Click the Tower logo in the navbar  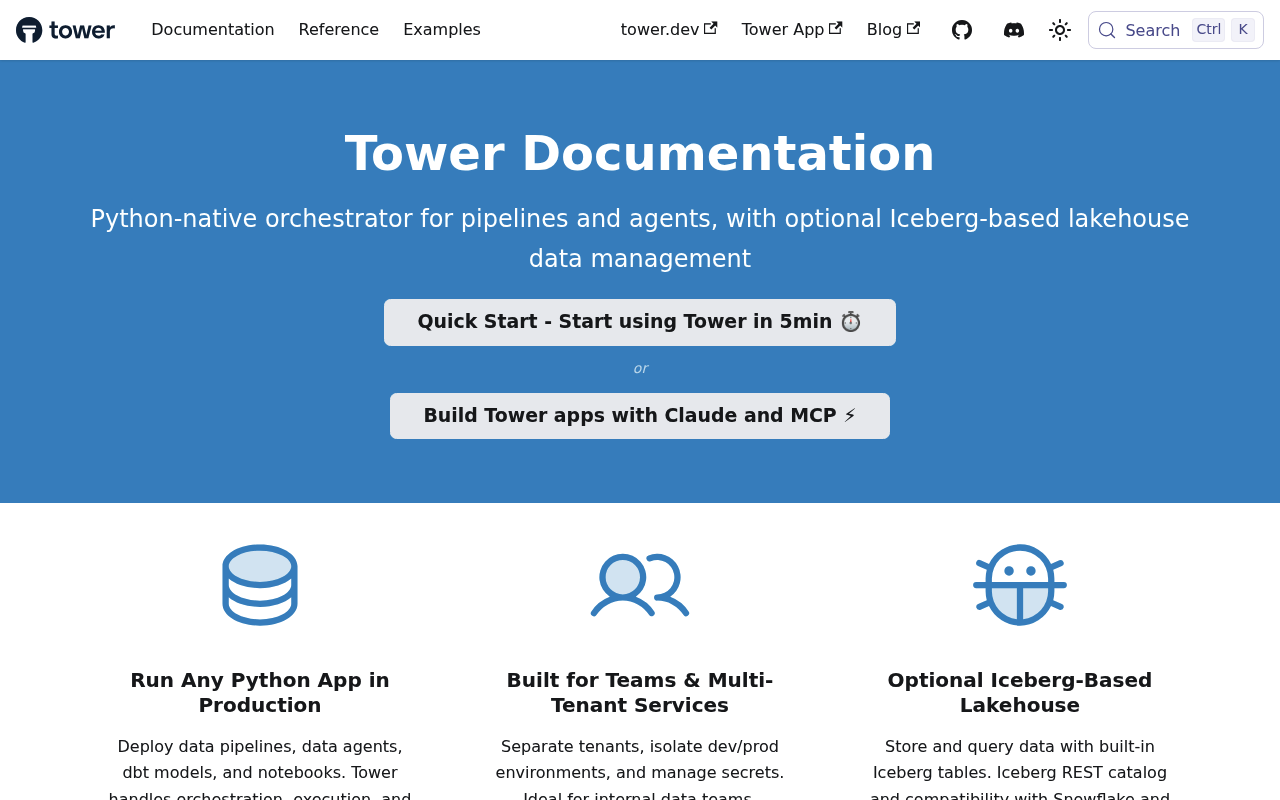[65, 30]
